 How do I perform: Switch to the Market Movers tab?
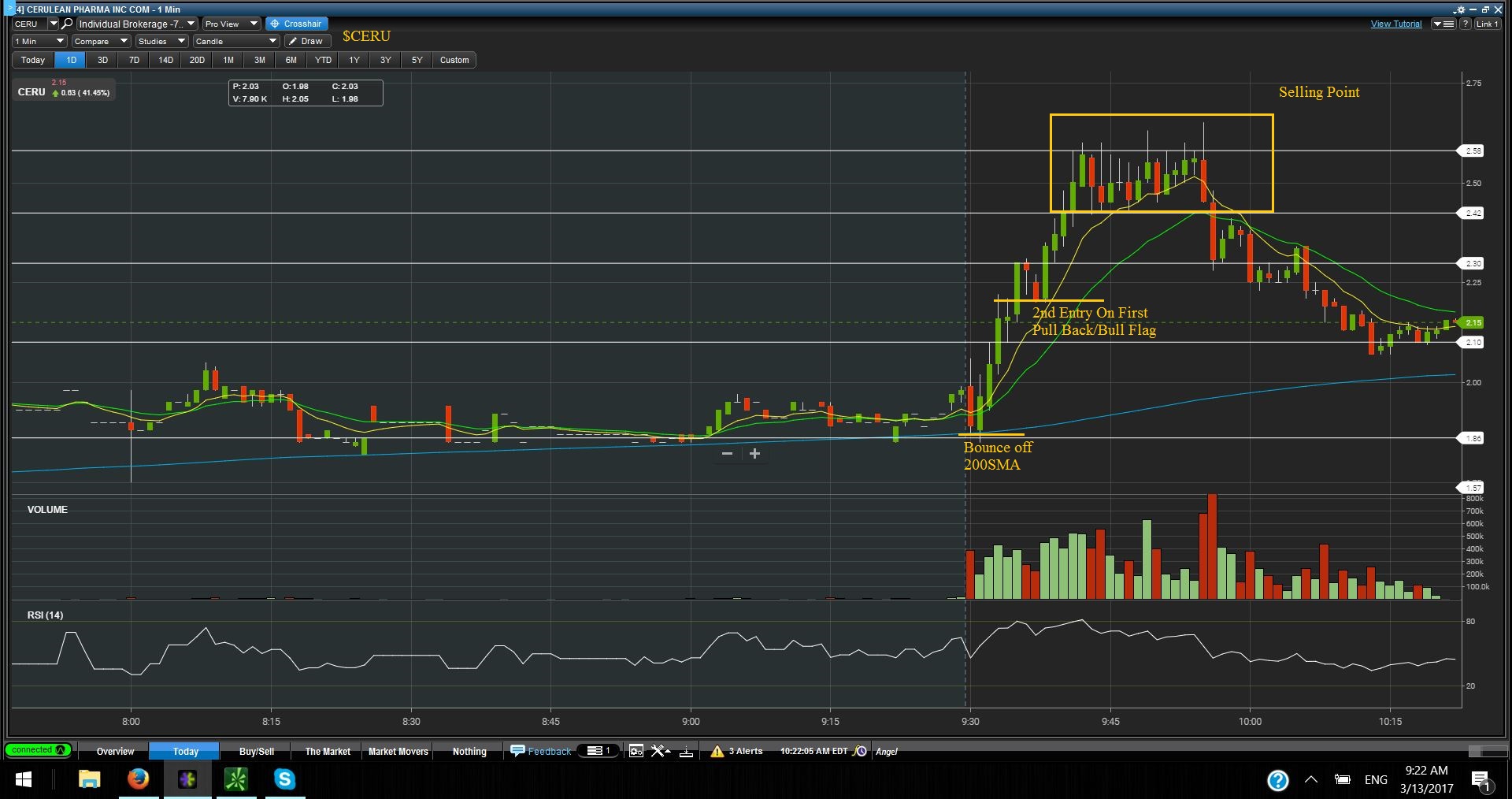[398, 751]
